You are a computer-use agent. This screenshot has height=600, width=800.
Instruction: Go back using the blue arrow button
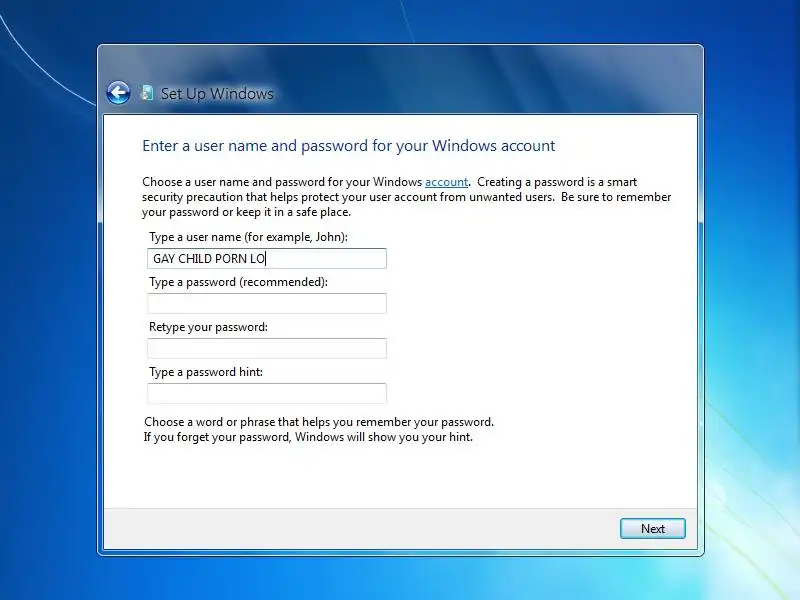[118, 93]
